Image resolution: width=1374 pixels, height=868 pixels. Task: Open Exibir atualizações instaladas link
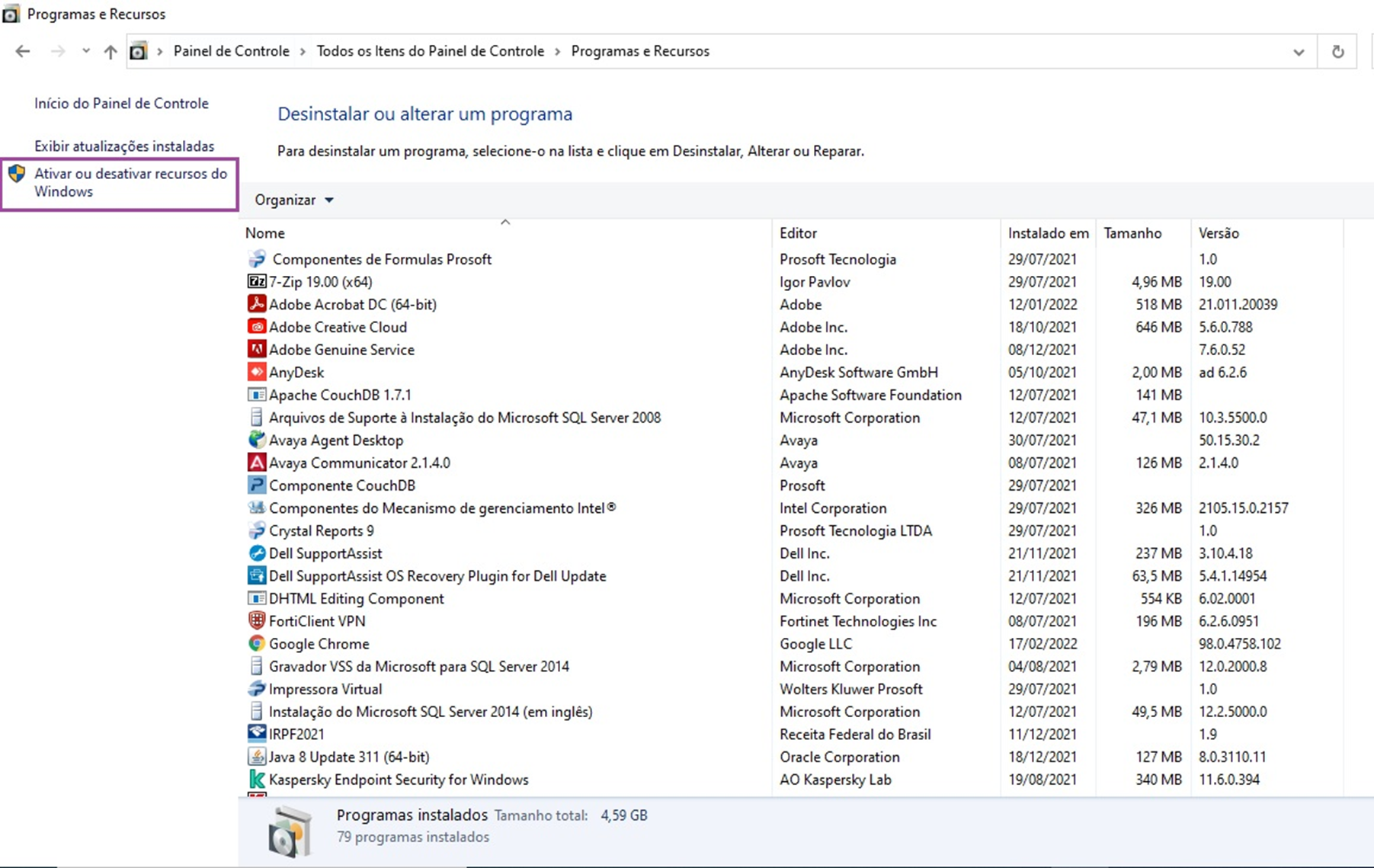pyautogui.click(x=124, y=146)
